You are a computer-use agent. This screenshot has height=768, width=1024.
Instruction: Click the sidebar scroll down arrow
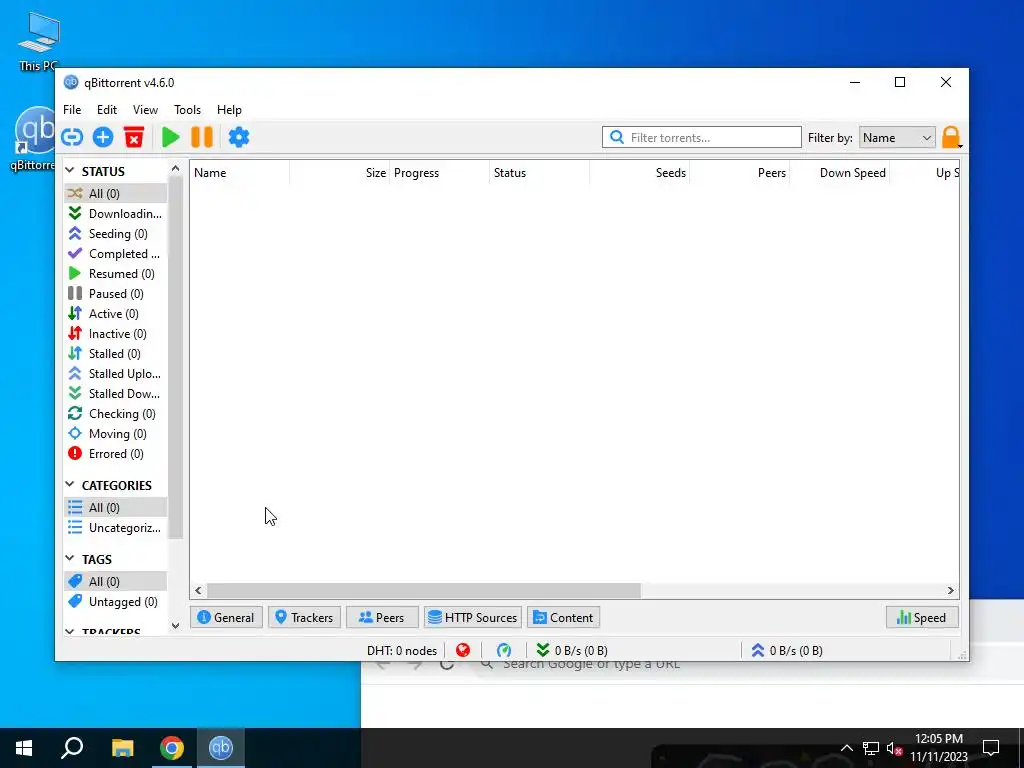[x=175, y=625]
